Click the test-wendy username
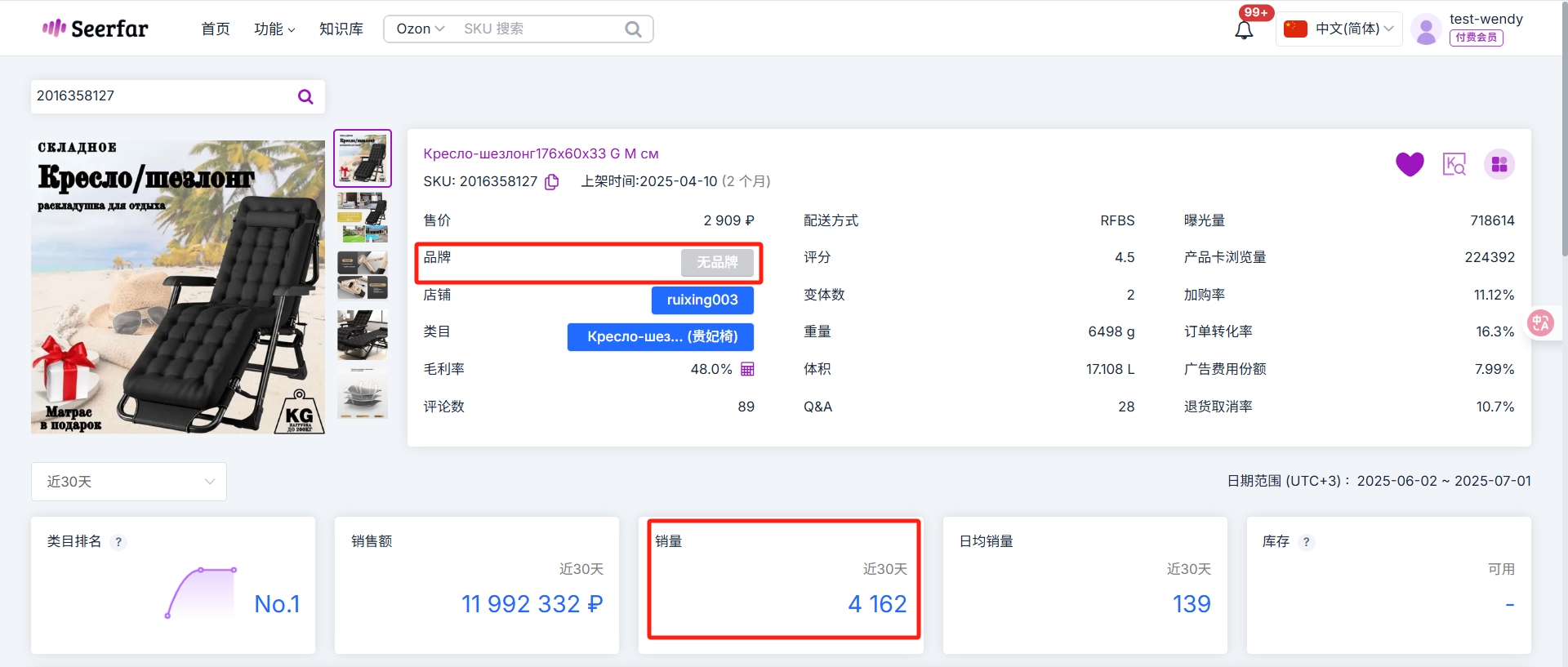This screenshot has width=1568, height=667. pyautogui.click(x=1486, y=19)
